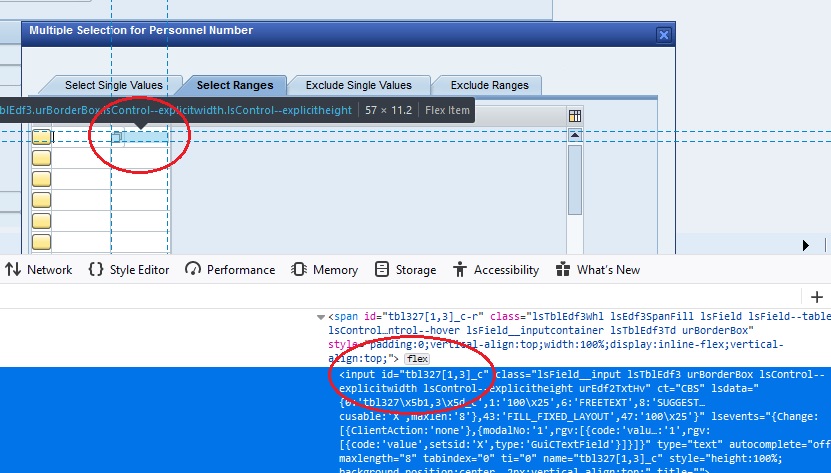Click fifth row selection option button
The width and height of the screenshot is (831, 473).
(41, 221)
